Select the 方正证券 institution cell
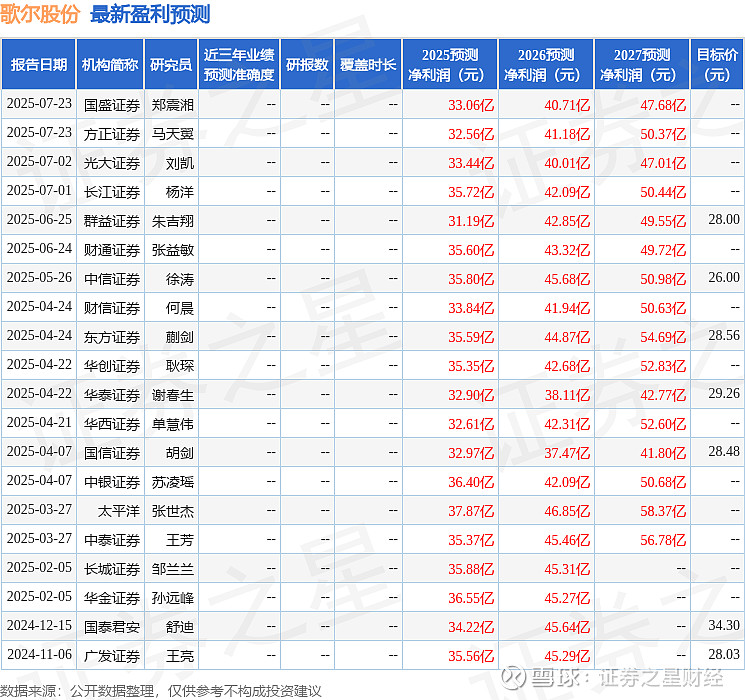The height and width of the screenshot is (700, 745). (x=112, y=134)
